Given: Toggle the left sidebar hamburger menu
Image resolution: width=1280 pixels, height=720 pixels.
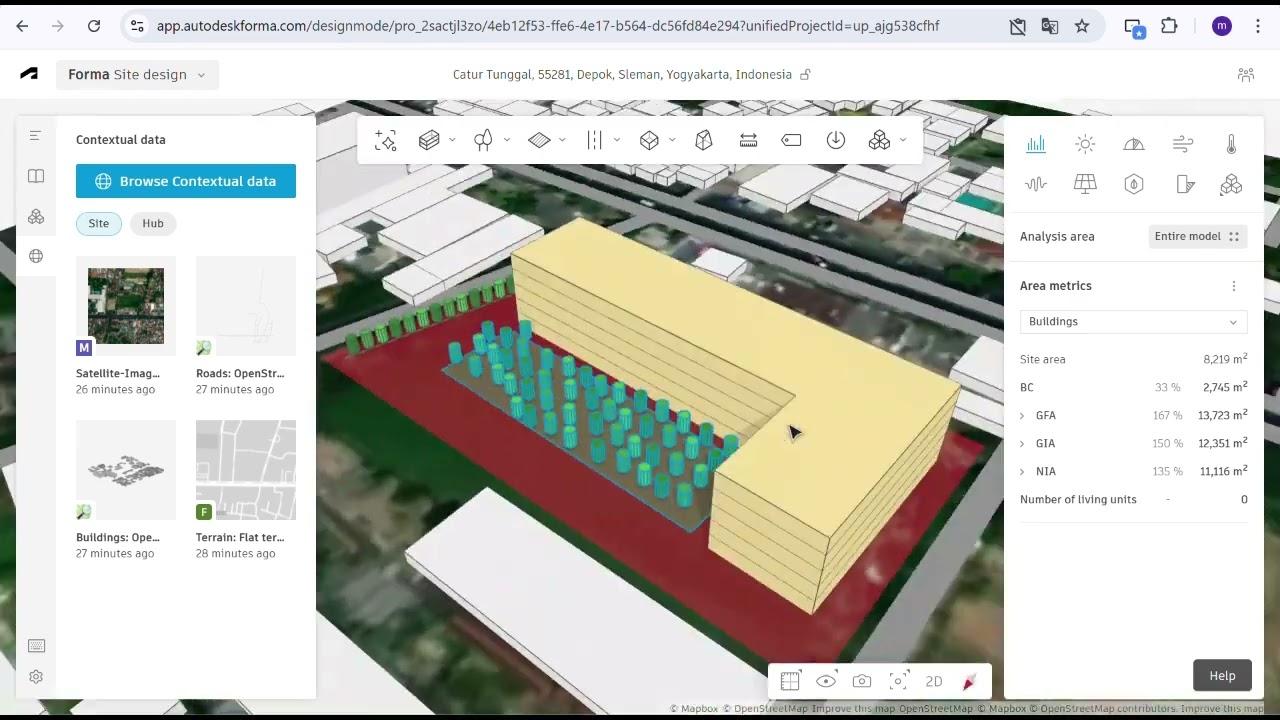Looking at the screenshot, I should (35, 136).
